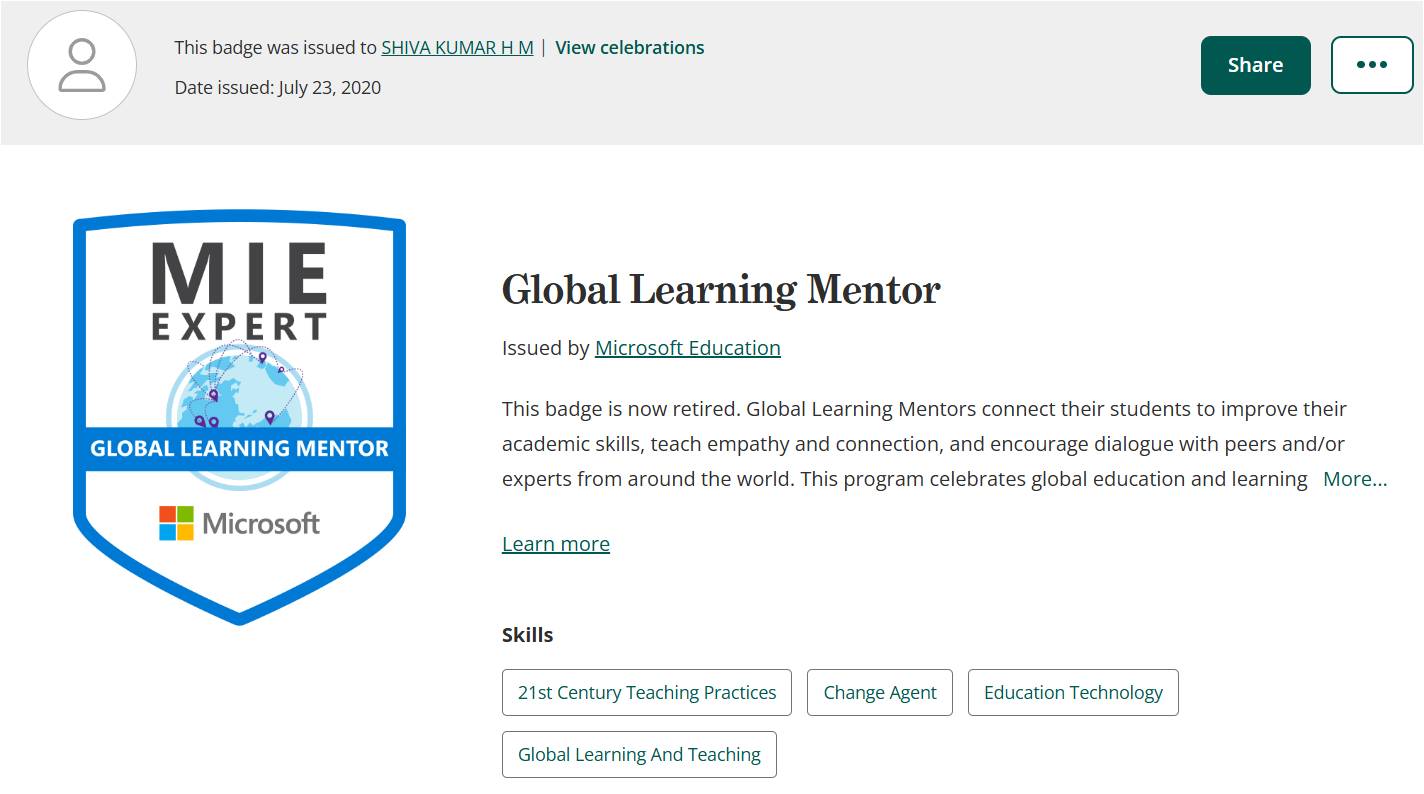Click the Date issued July 23, 2020 text
Image resolution: width=1424 pixels, height=794 pixels.
click(278, 87)
